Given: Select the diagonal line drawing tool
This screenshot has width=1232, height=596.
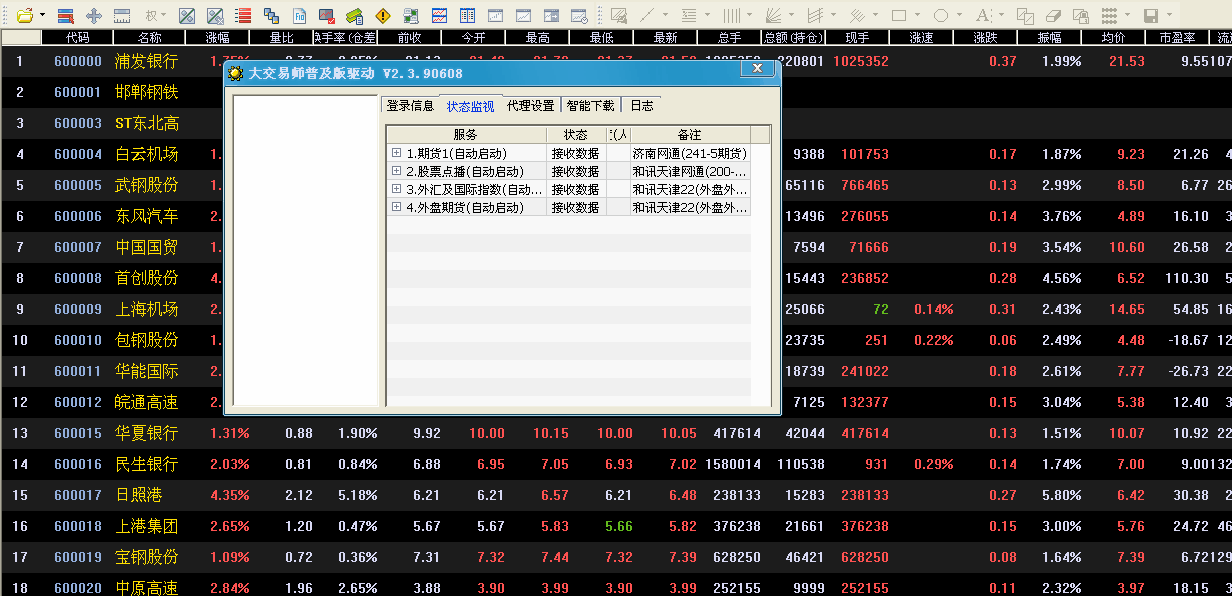Looking at the screenshot, I should [647, 16].
